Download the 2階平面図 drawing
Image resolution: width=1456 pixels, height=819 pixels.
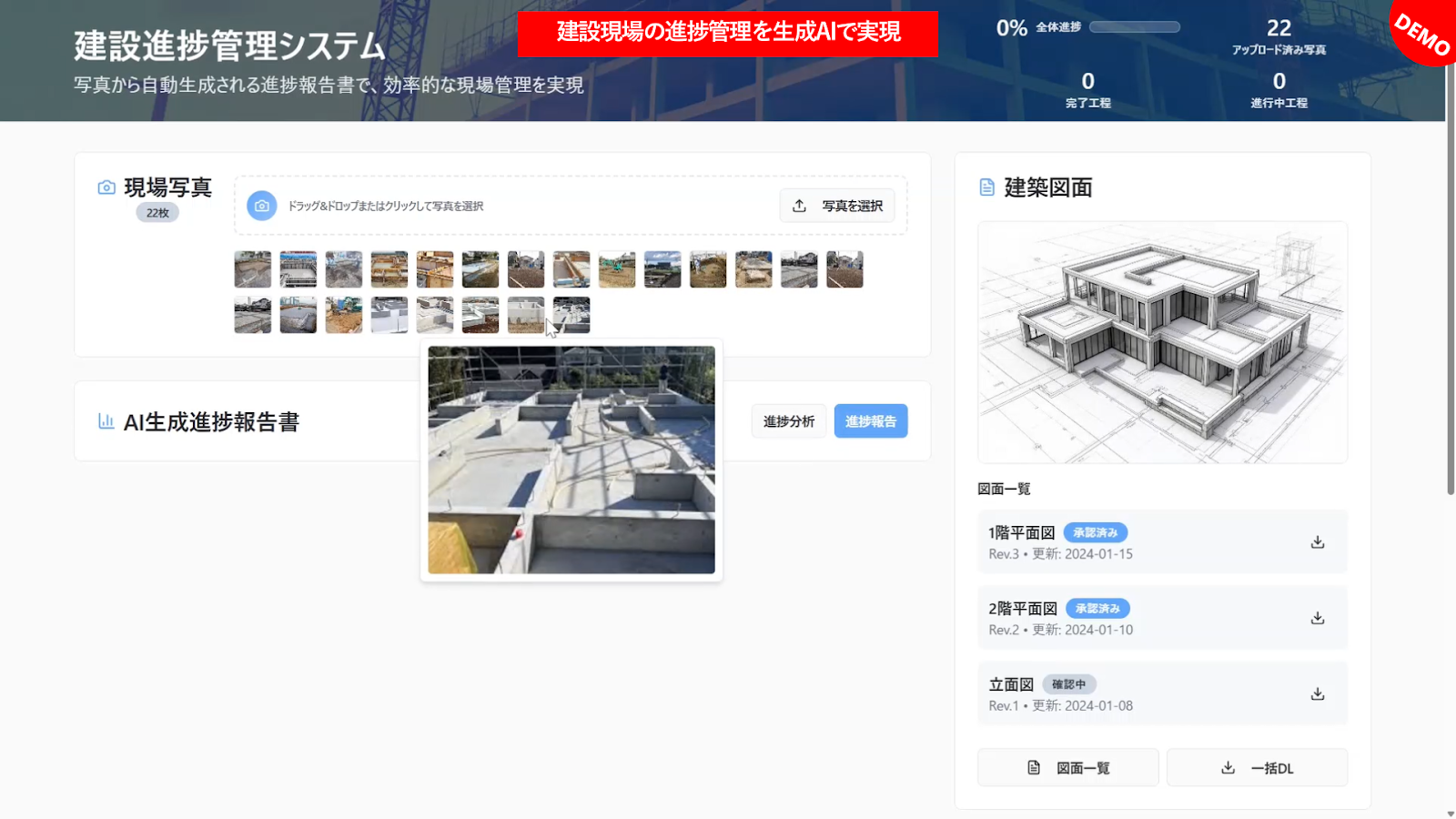pos(1317,618)
